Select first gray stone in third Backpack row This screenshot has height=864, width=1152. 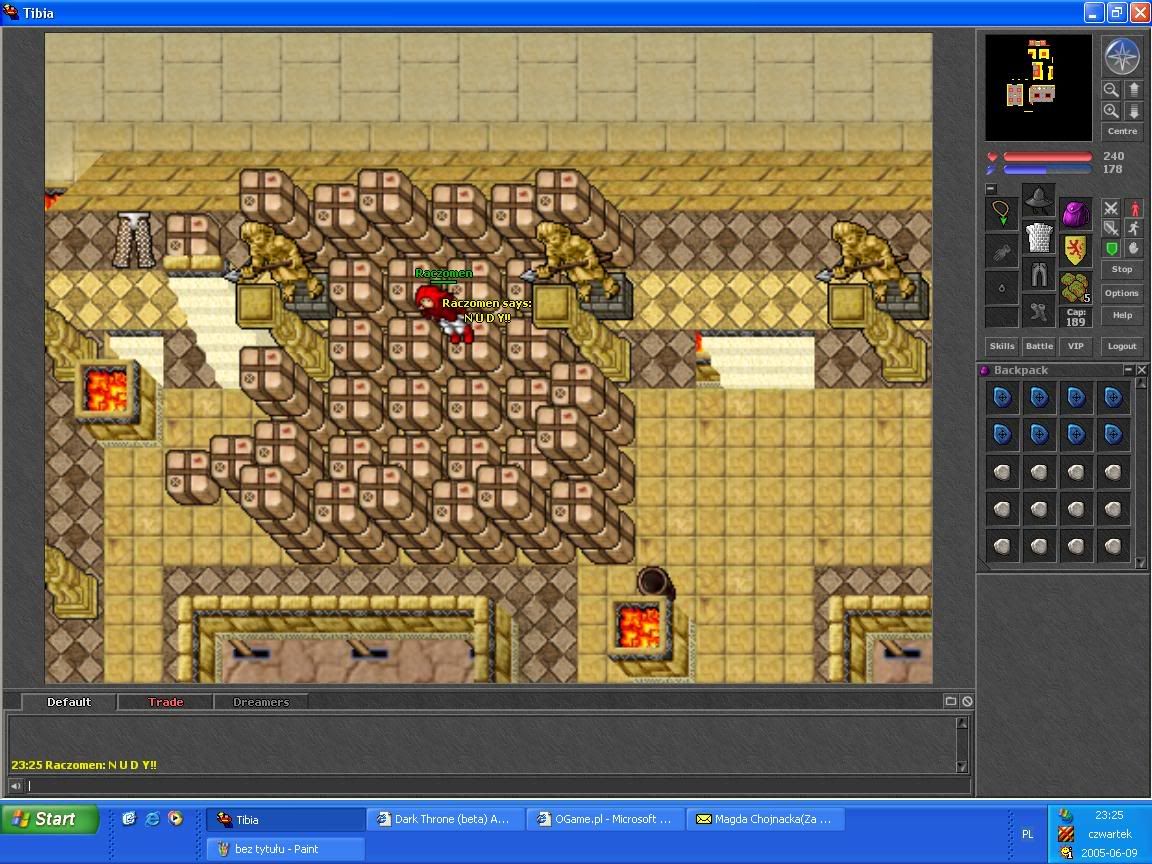[1002, 472]
